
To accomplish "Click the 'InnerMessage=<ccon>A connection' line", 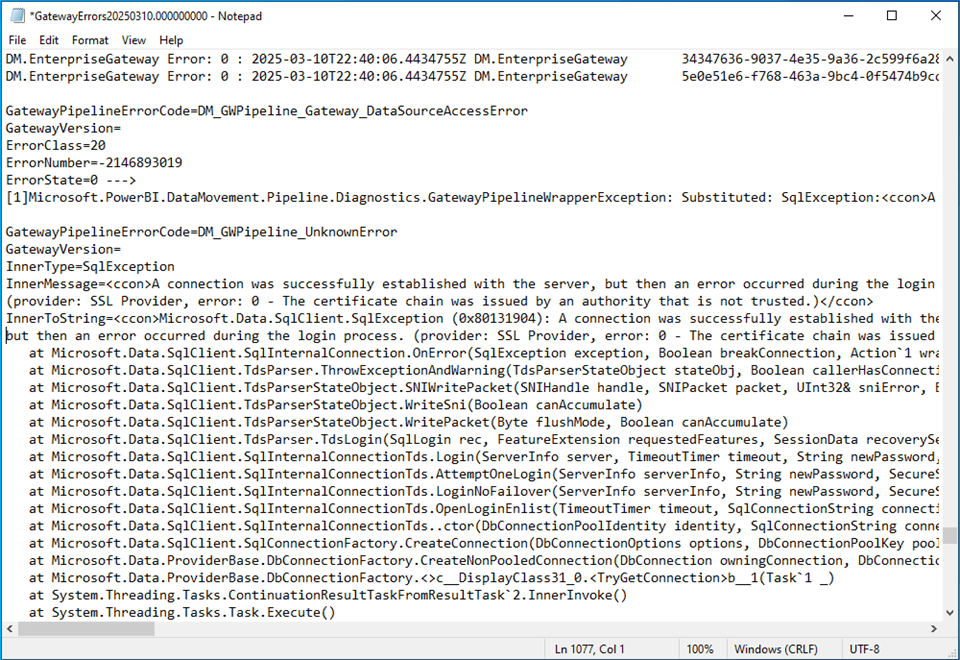I will coord(470,283).
